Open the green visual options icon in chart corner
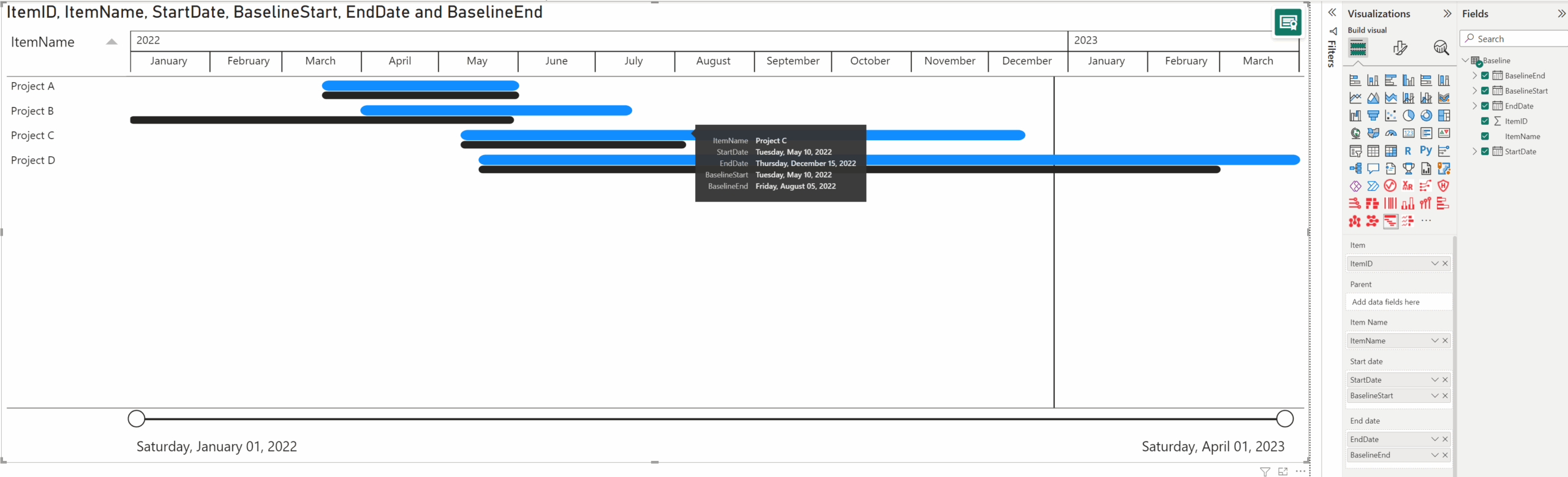The height and width of the screenshot is (477, 1568). pyautogui.click(x=1287, y=23)
